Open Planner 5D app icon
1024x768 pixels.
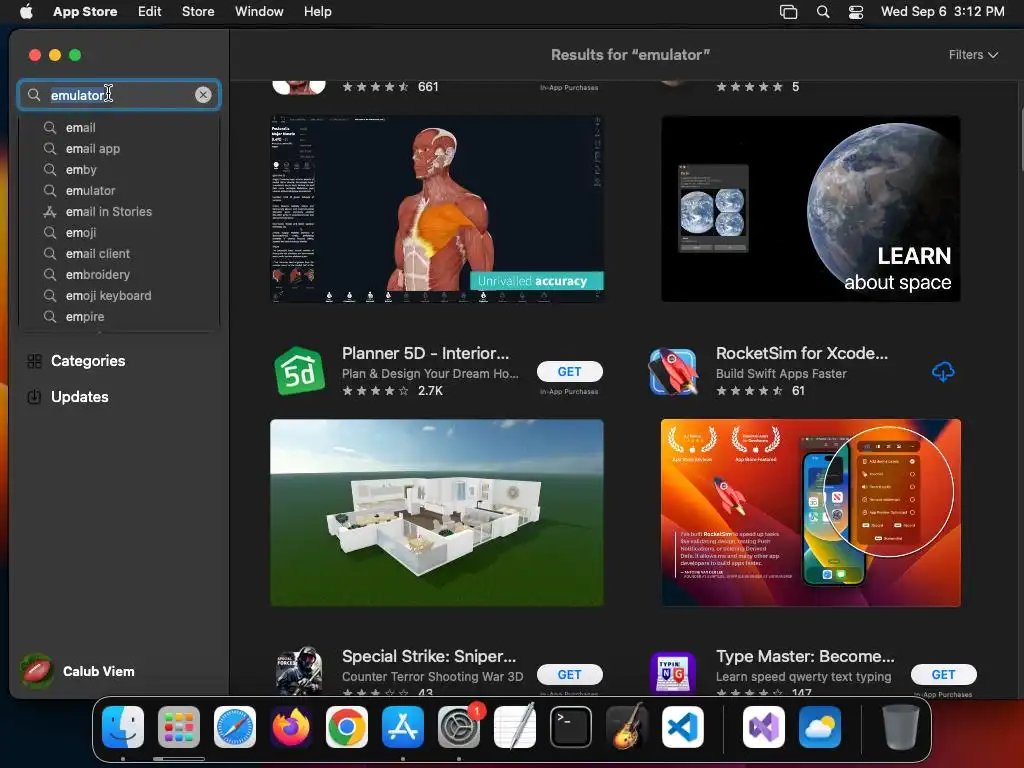click(299, 371)
